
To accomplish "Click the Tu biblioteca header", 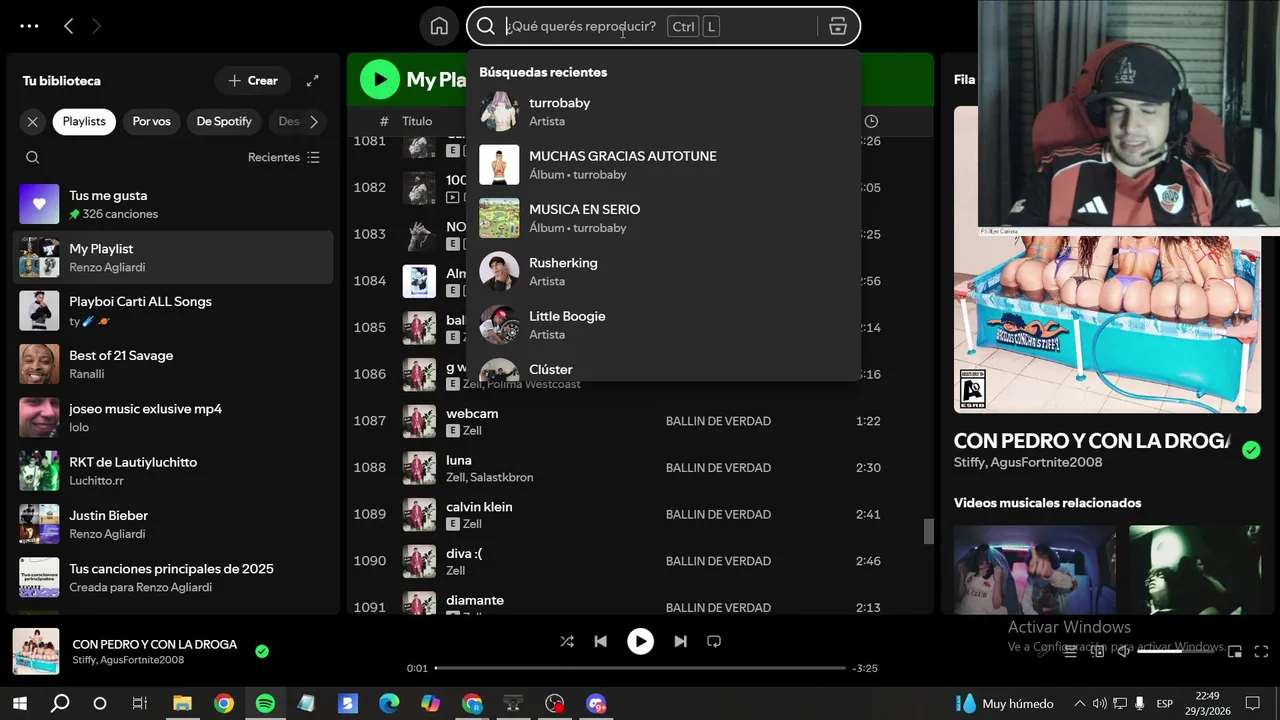I will (x=62, y=81).
